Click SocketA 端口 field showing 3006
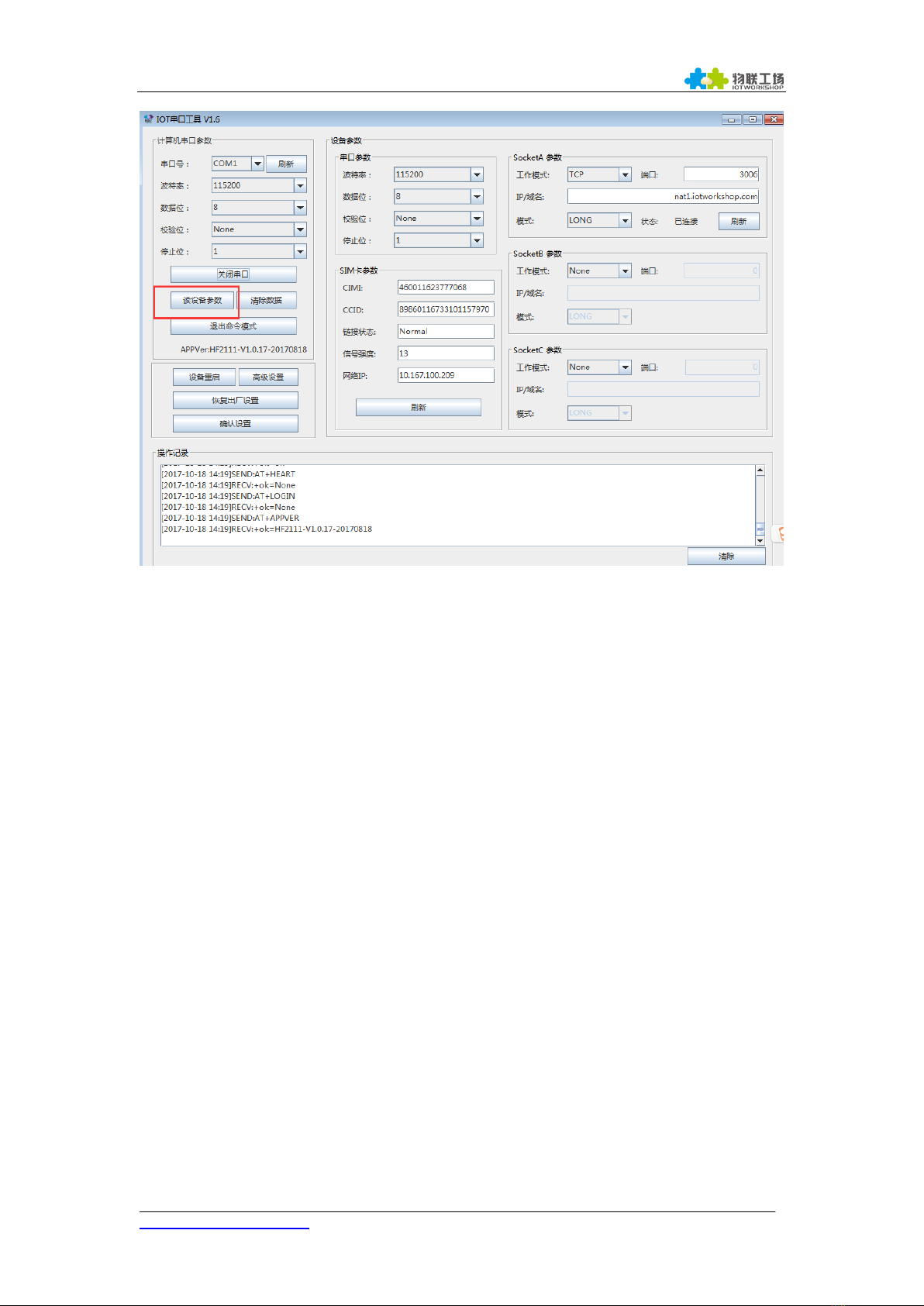This screenshot has width=924, height=1306. click(x=722, y=174)
